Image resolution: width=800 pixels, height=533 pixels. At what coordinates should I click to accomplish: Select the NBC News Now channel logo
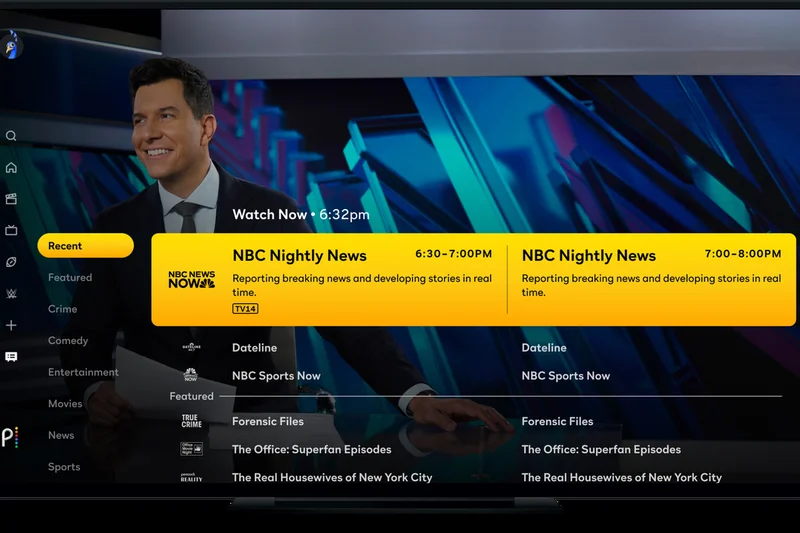[x=191, y=279]
